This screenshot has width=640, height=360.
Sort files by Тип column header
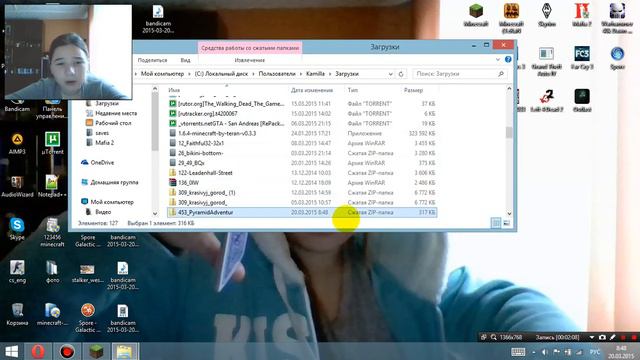coord(353,90)
